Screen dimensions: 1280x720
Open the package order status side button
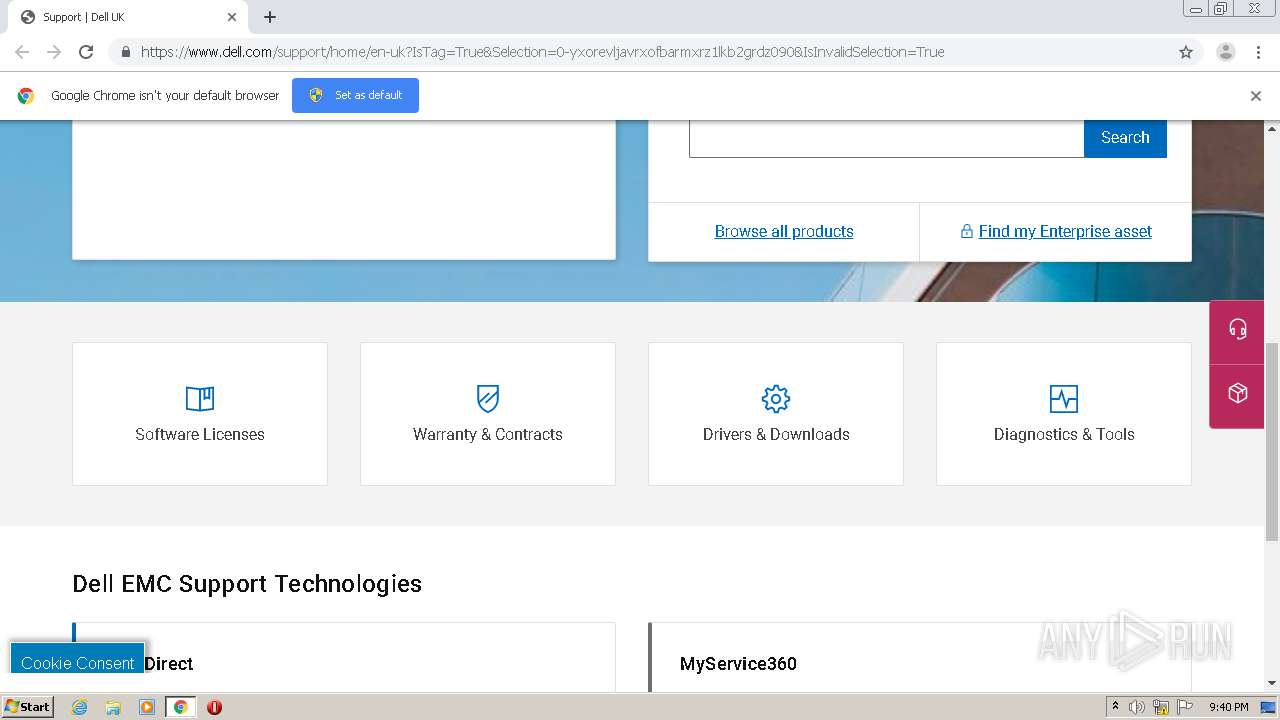point(1238,394)
